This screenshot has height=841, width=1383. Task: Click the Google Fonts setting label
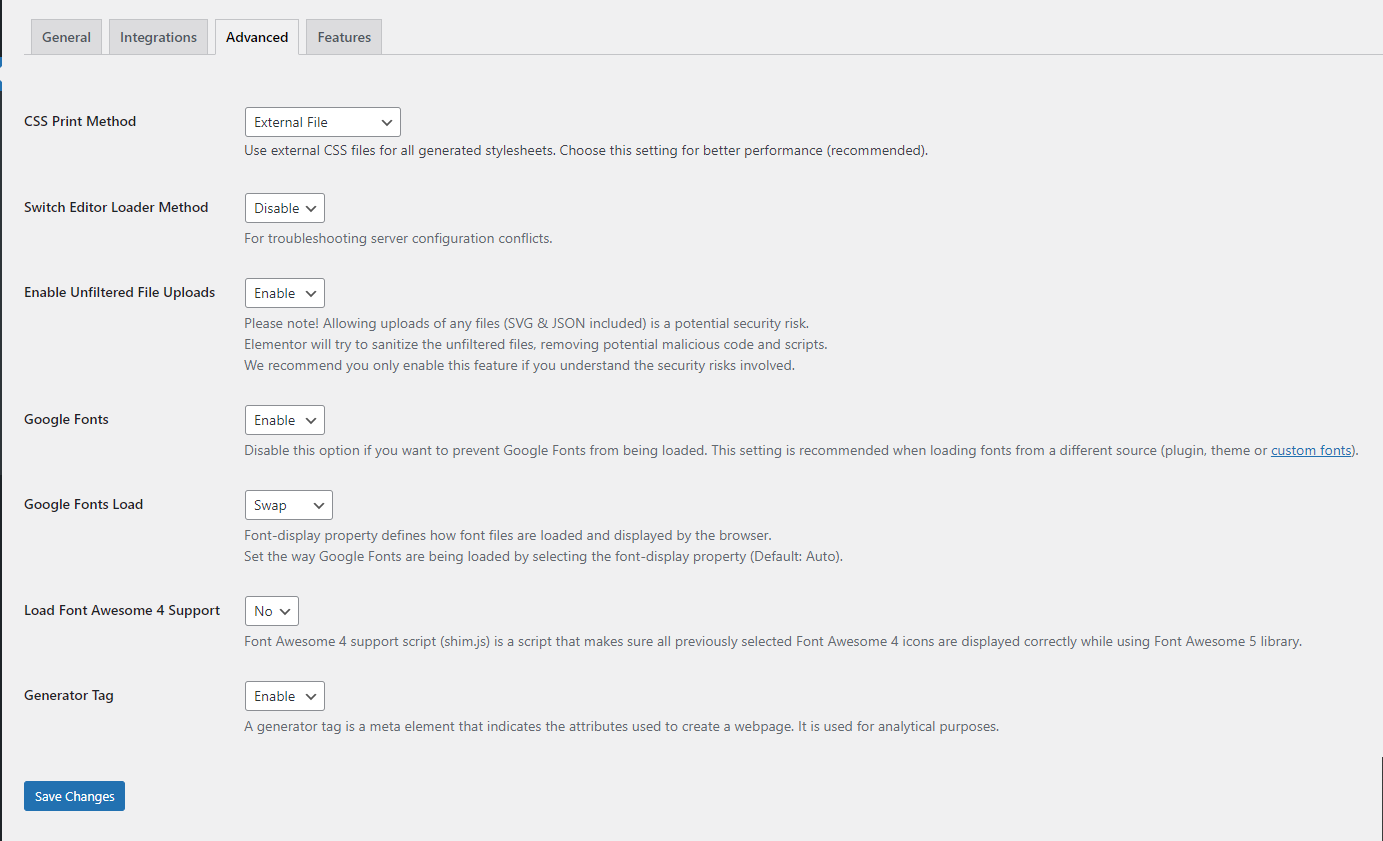[x=66, y=419]
